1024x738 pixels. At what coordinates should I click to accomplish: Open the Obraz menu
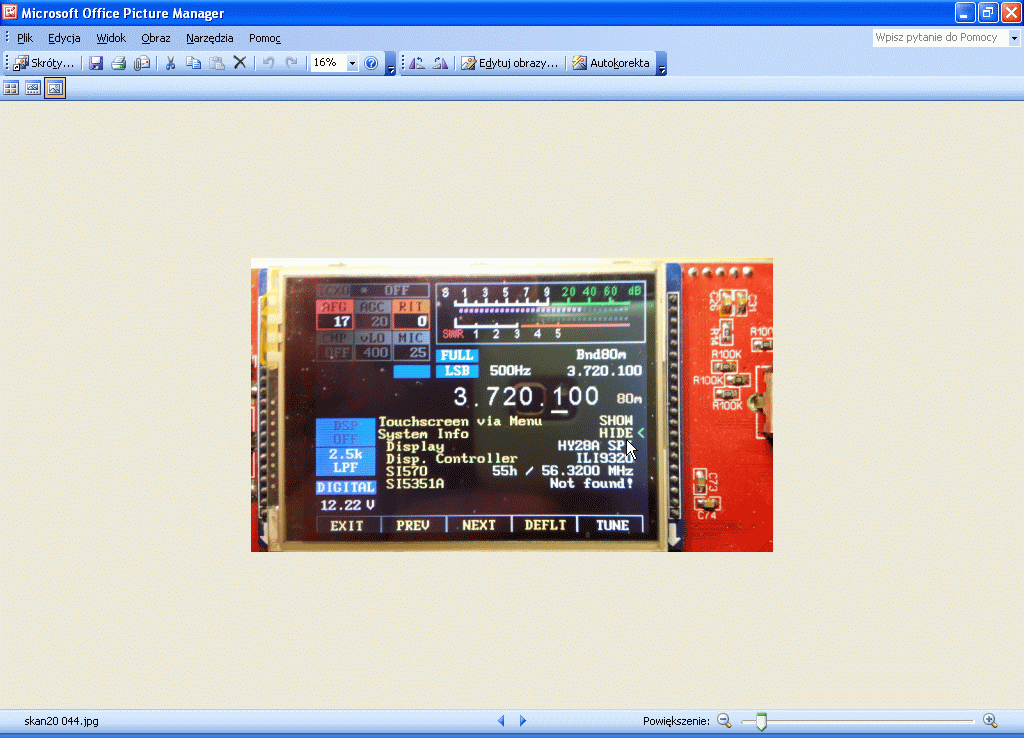pyautogui.click(x=156, y=38)
